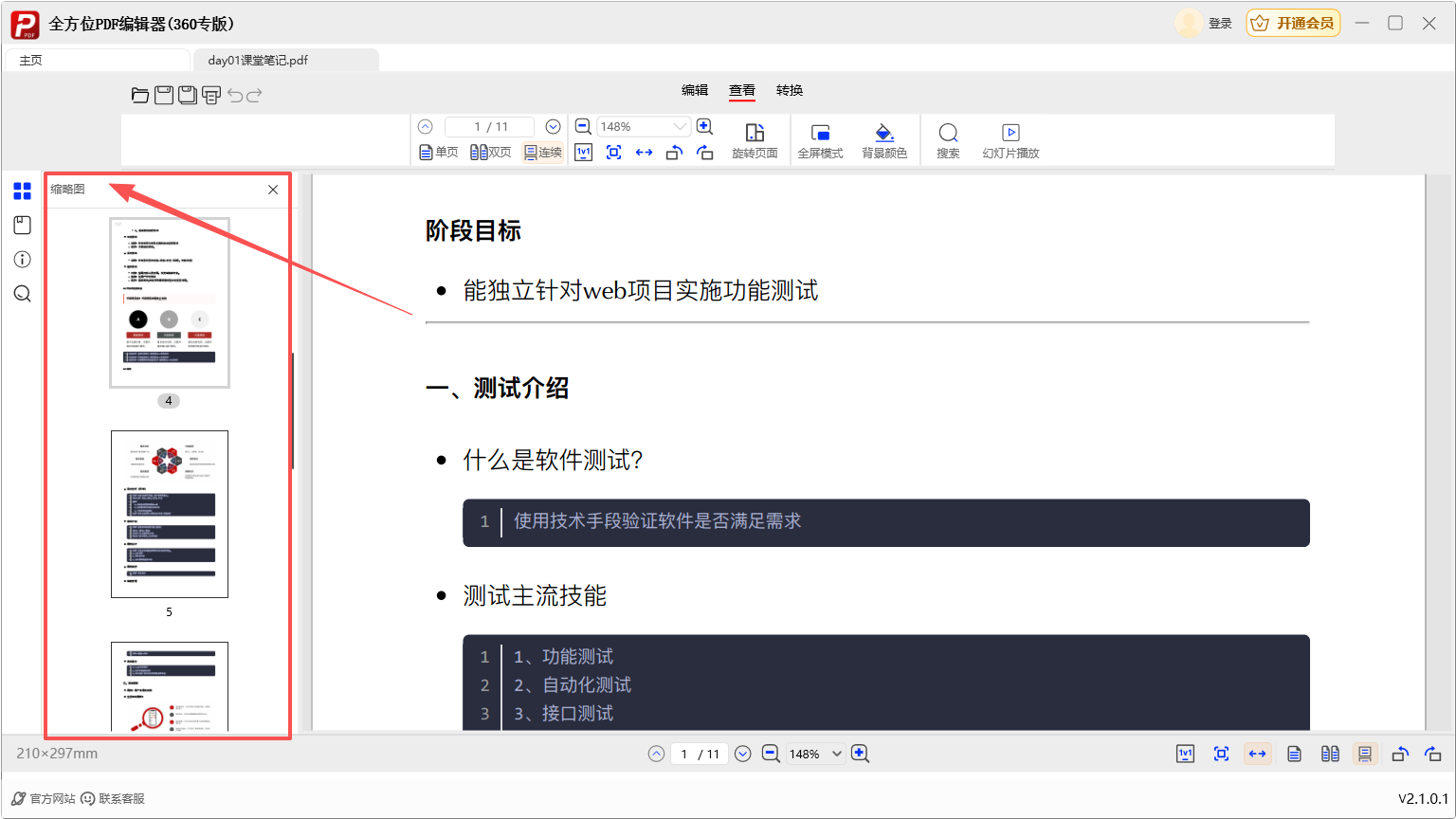Start 幻灯片播放 slideshow playback
The image size is (1456, 819).
point(1010,140)
